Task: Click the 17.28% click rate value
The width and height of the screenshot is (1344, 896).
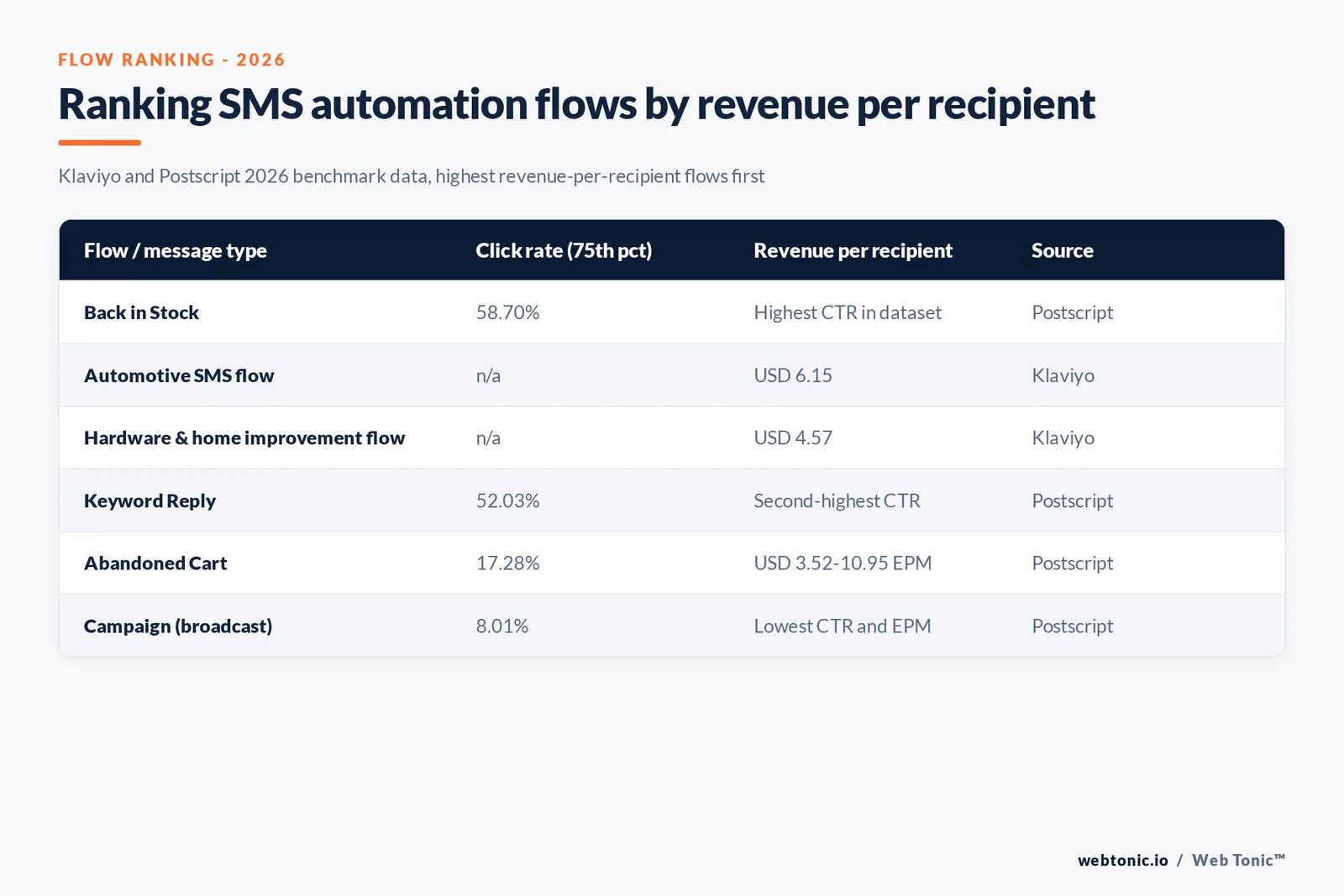Action: [507, 563]
